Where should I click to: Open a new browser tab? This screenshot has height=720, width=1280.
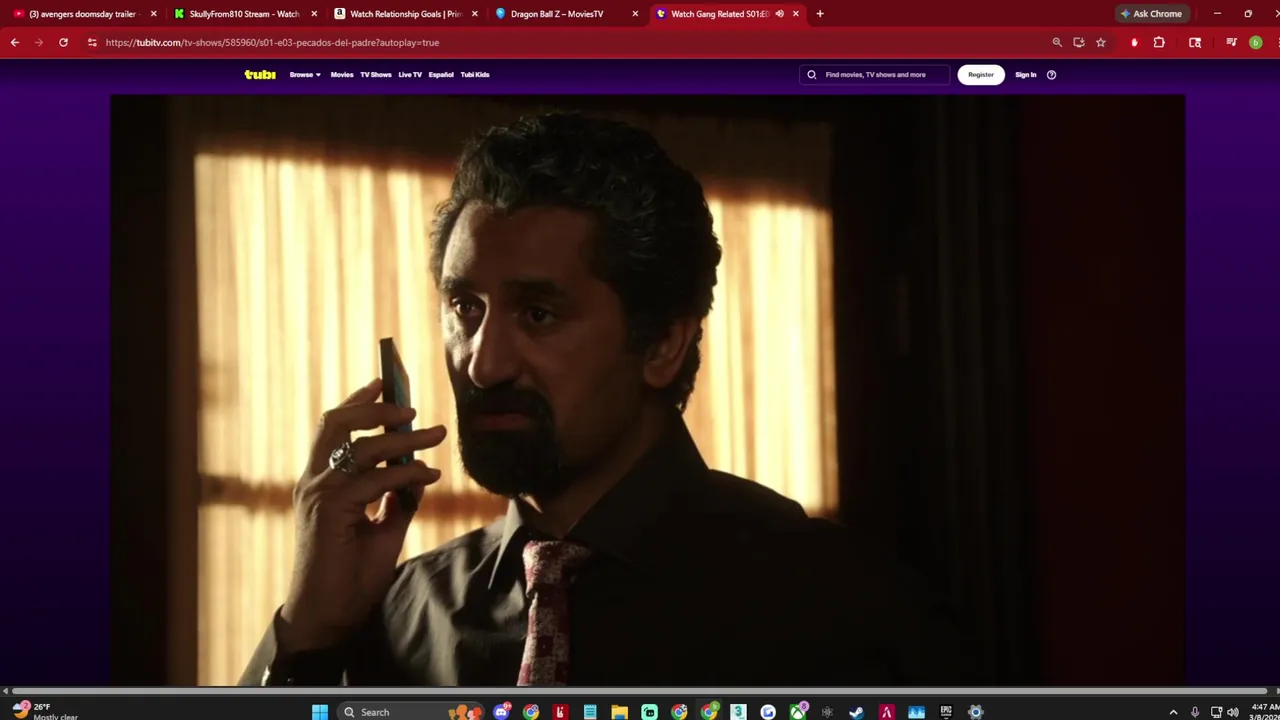click(820, 14)
